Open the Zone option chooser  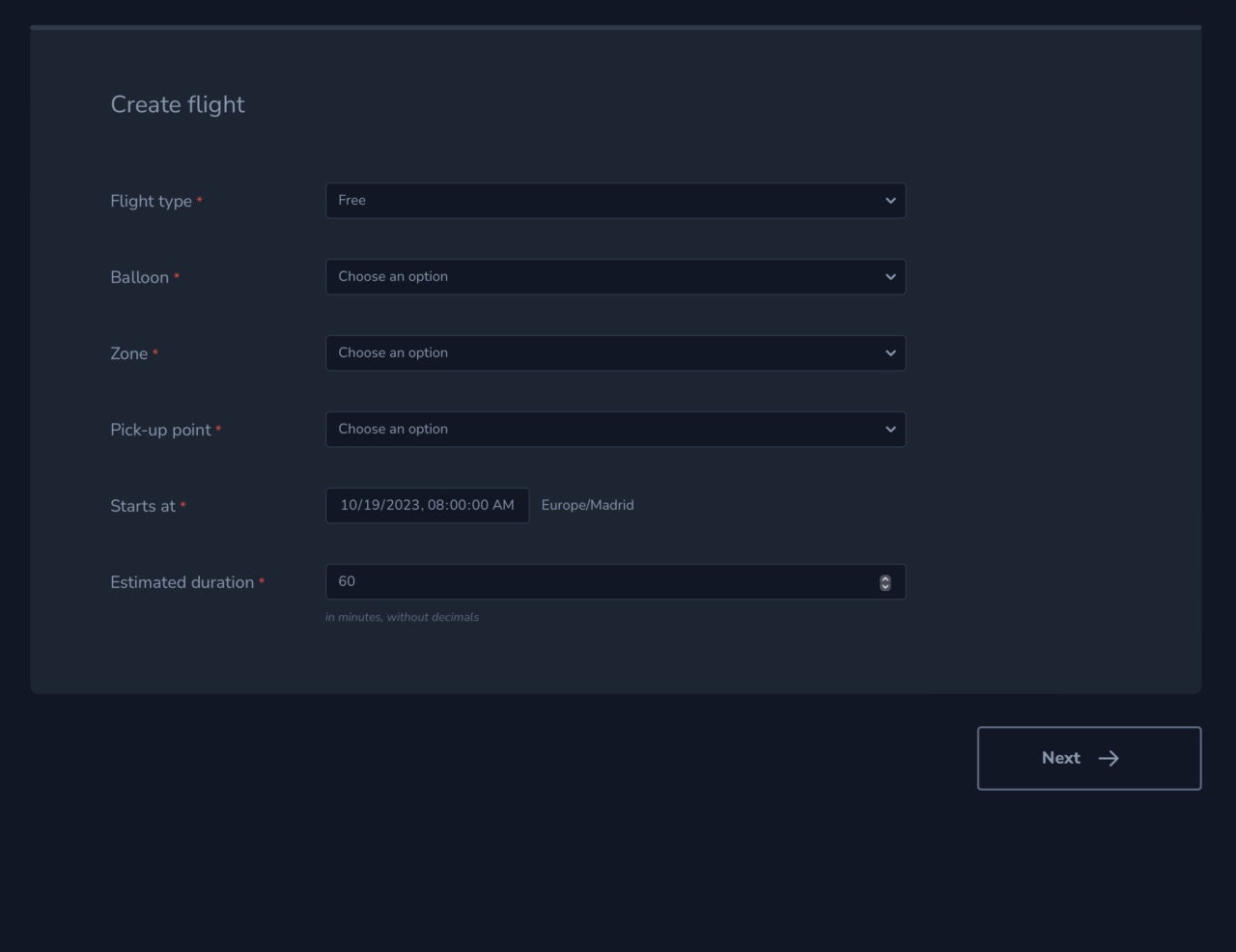pyautogui.click(x=615, y=353)
